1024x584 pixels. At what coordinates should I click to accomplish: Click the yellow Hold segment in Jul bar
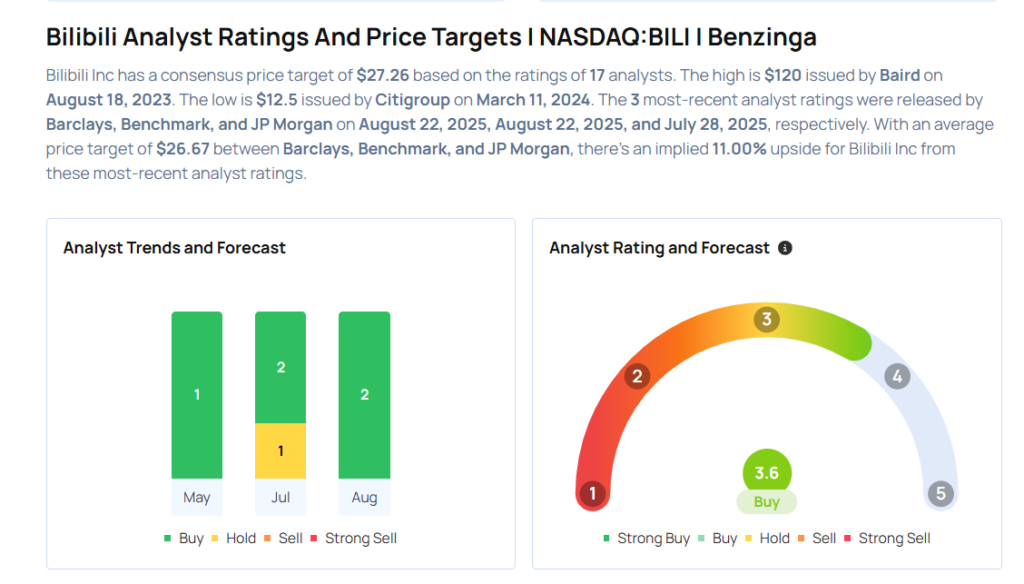tap(281, 450)
